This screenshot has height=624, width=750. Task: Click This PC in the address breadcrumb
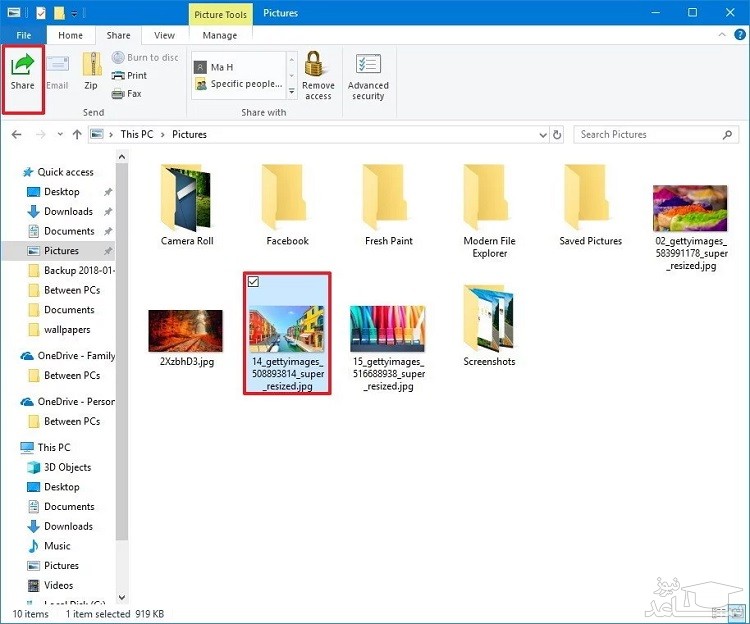(137, 134)
